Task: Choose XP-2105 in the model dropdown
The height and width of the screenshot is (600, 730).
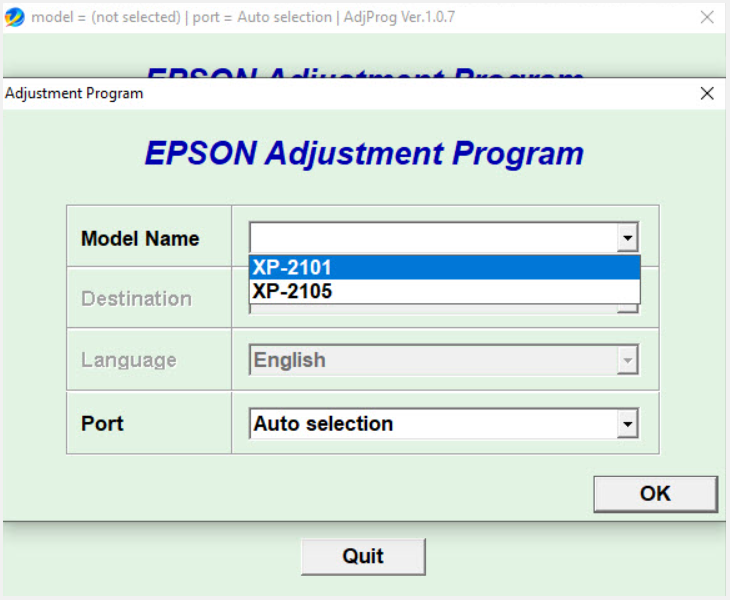Action: 445,291
